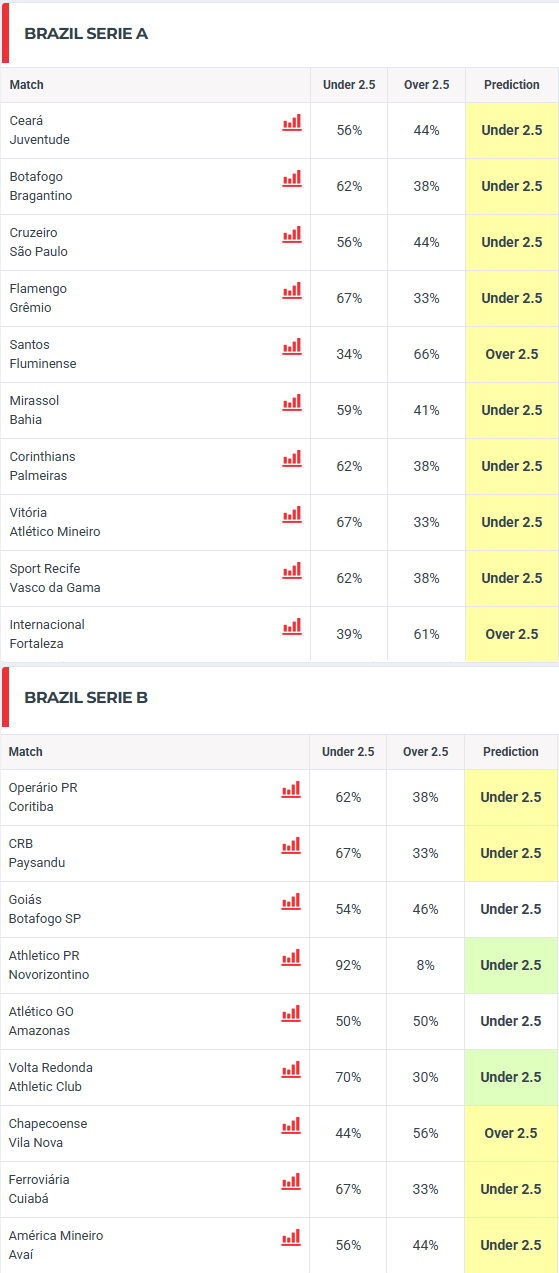
Task: Click the Brazil Serie B league heading
Action: point(86,697)
